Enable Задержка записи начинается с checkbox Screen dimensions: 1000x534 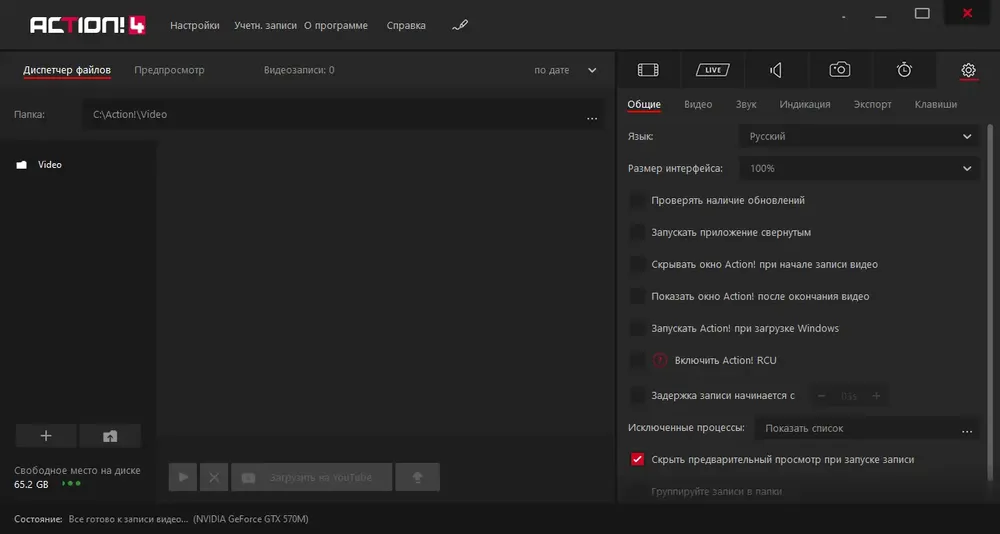tap(637, 396)
